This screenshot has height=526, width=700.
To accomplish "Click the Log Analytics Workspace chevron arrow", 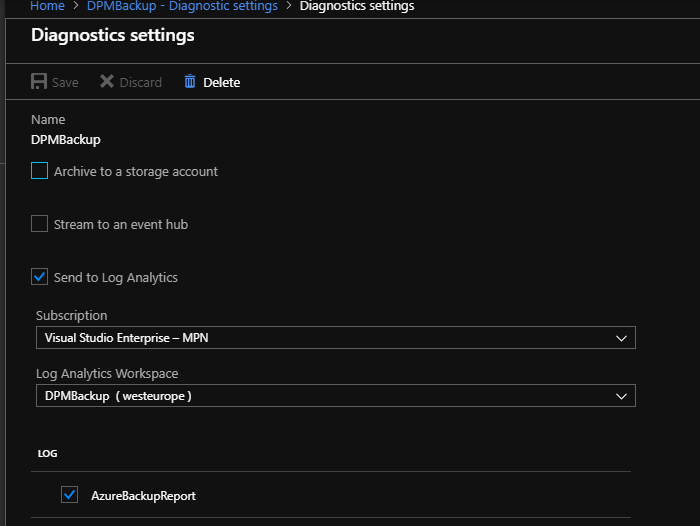I will tap(621, 397).
